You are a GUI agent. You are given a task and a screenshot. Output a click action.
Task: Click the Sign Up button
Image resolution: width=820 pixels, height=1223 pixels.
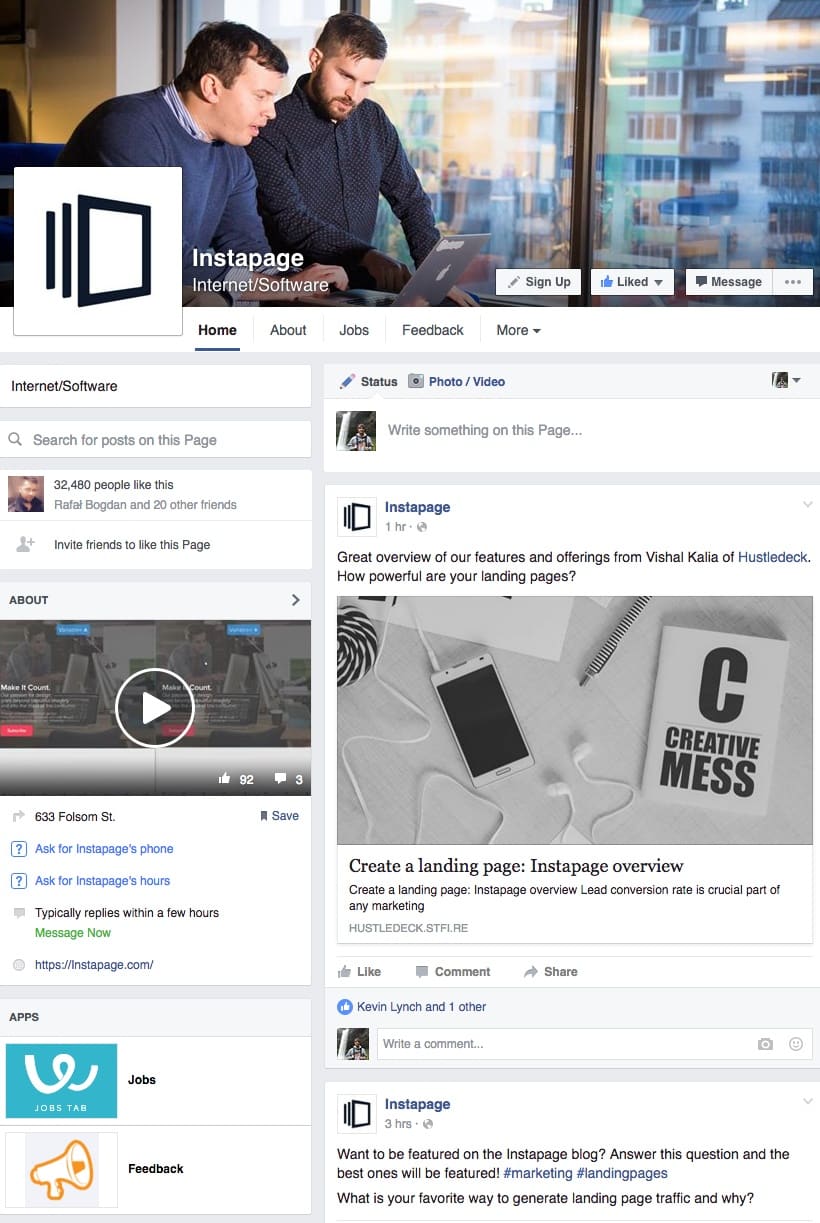point(538,282)
